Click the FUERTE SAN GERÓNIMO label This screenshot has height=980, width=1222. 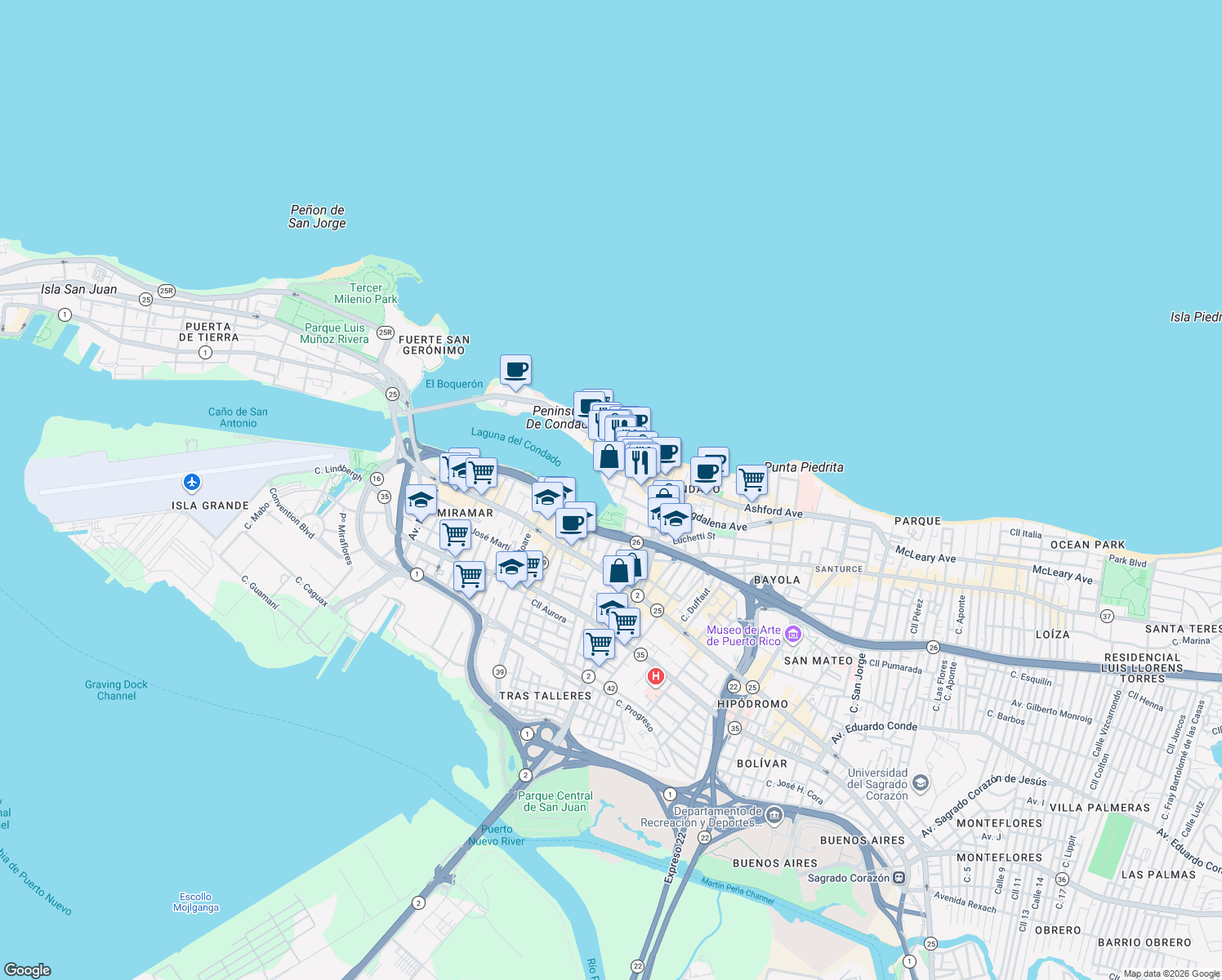(x=434, y=345)
